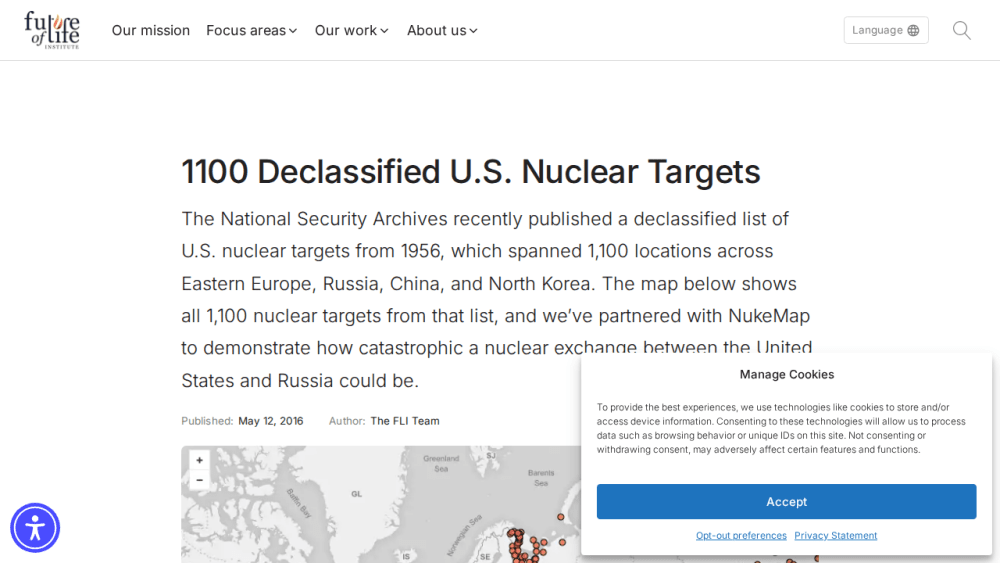Open the Language selector
This screenshot has height=563, width=1000.
(886, 30)
